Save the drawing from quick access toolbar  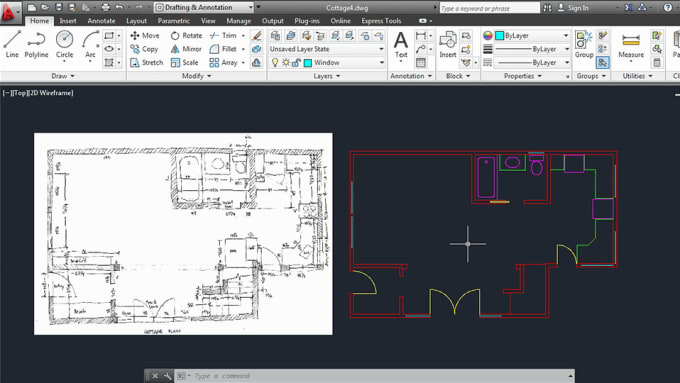(59, 7)
